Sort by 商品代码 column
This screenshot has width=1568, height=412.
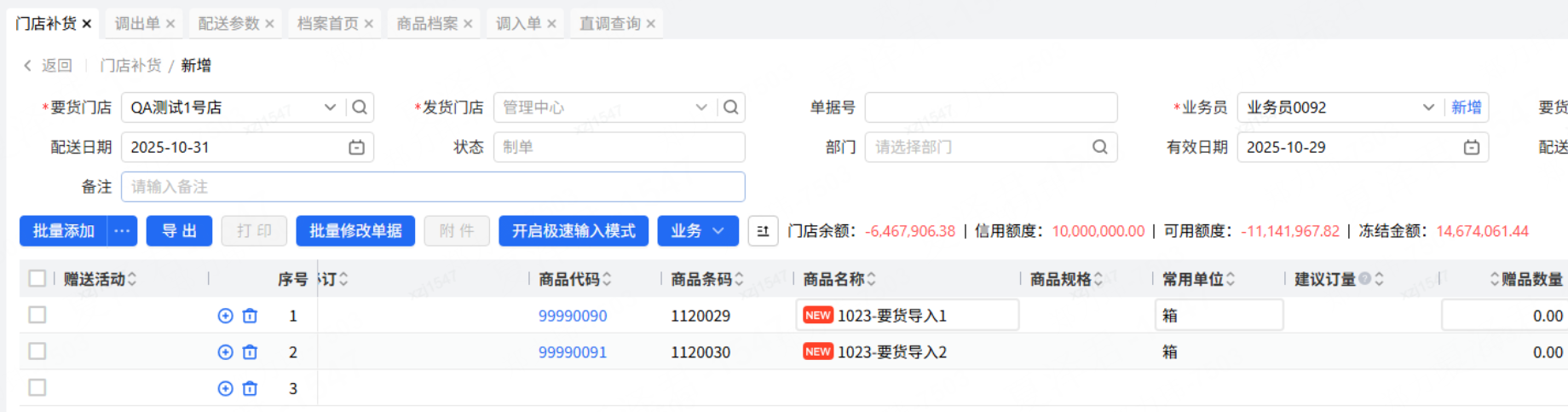tap(607, 279)
